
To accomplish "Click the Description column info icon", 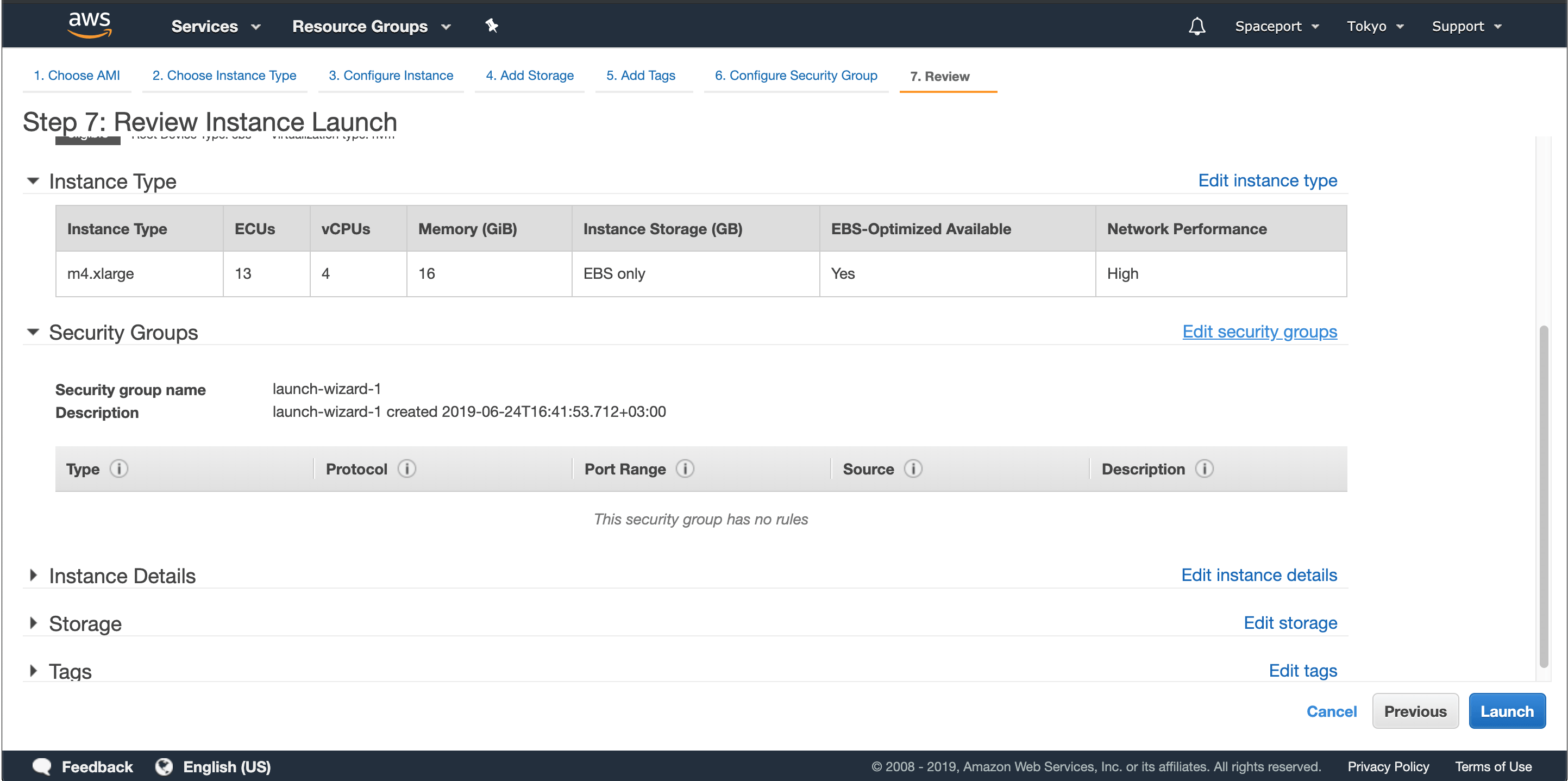I will tap(1204, 468).
